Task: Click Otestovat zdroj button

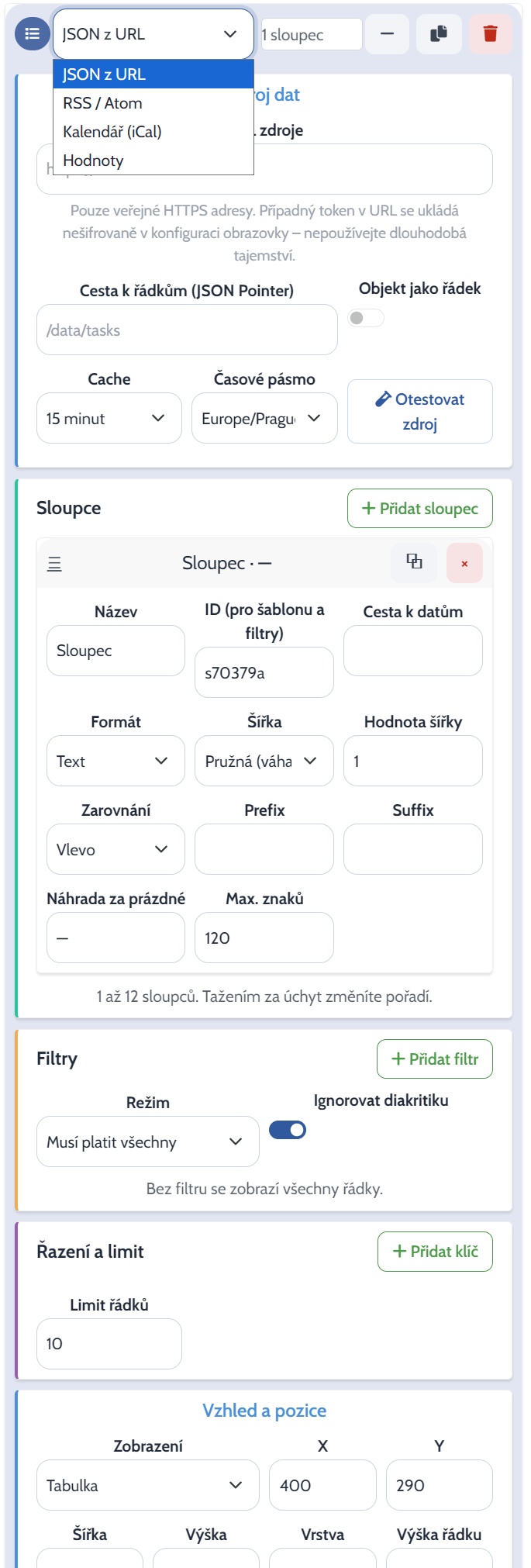Action: (x=420, y=411)
